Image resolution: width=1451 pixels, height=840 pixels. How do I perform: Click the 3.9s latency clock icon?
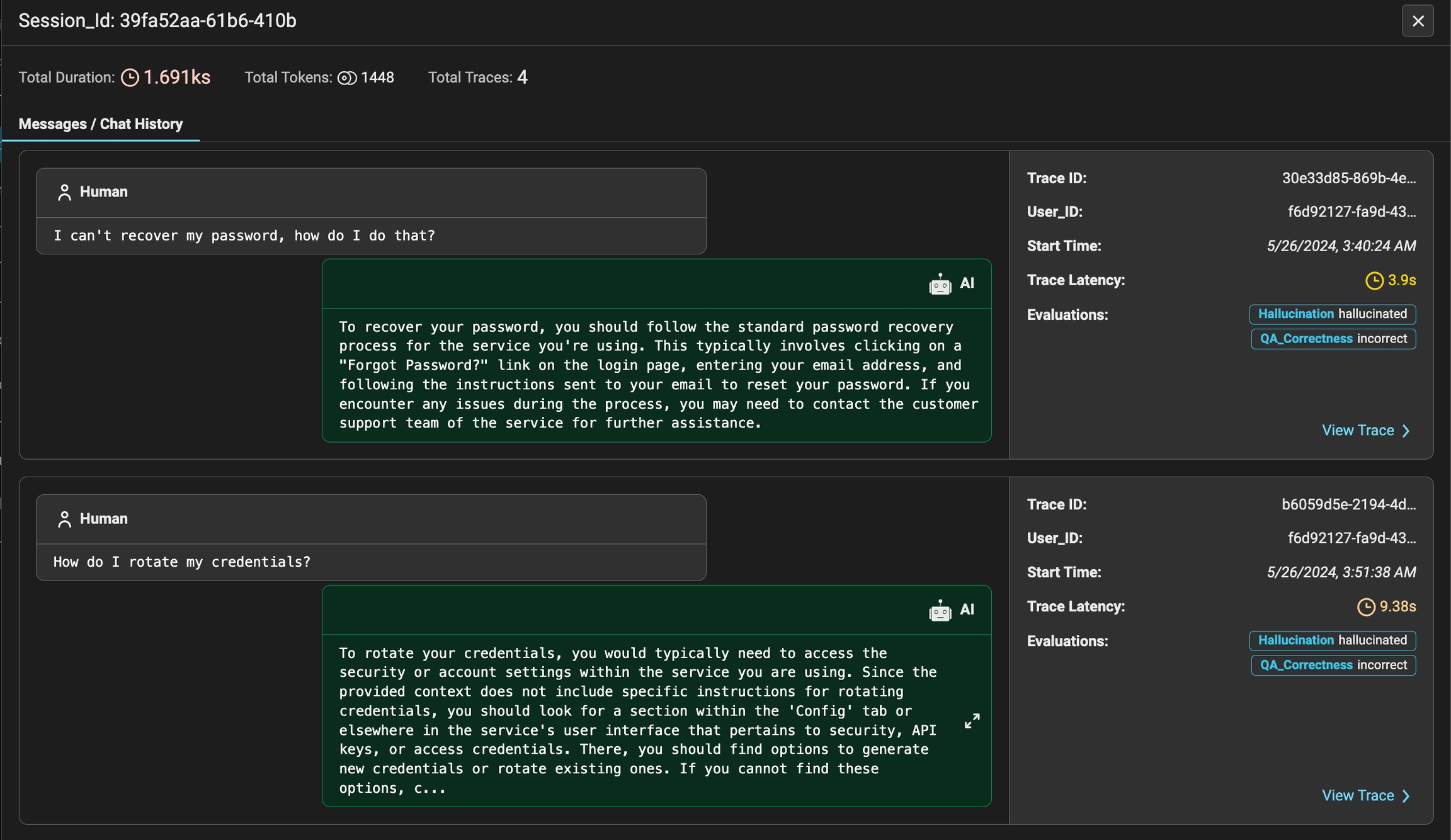[x=1374, y=280]
